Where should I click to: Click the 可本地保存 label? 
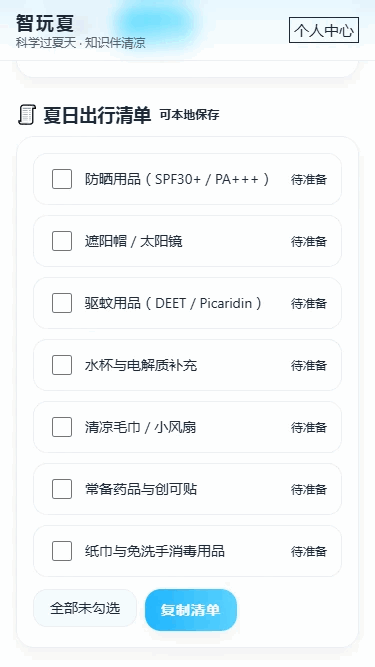[190, 114]
